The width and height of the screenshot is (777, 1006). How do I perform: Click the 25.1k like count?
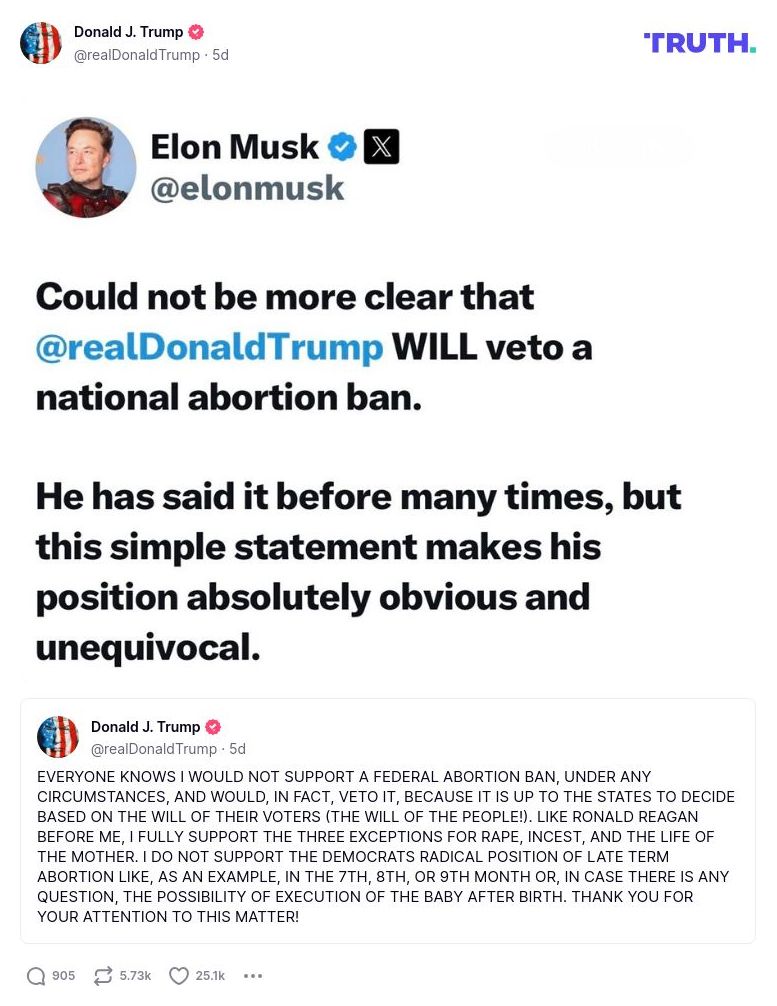tap(210, 975)
